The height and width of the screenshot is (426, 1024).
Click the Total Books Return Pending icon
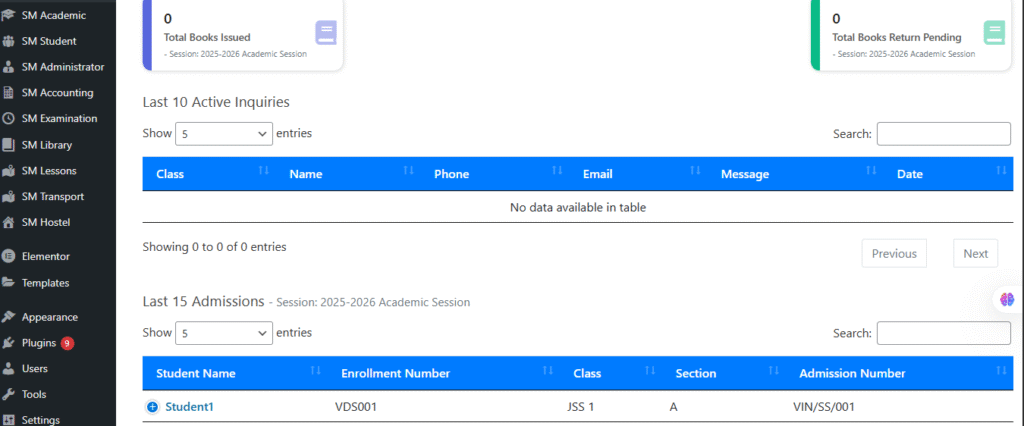coord(994,33)
